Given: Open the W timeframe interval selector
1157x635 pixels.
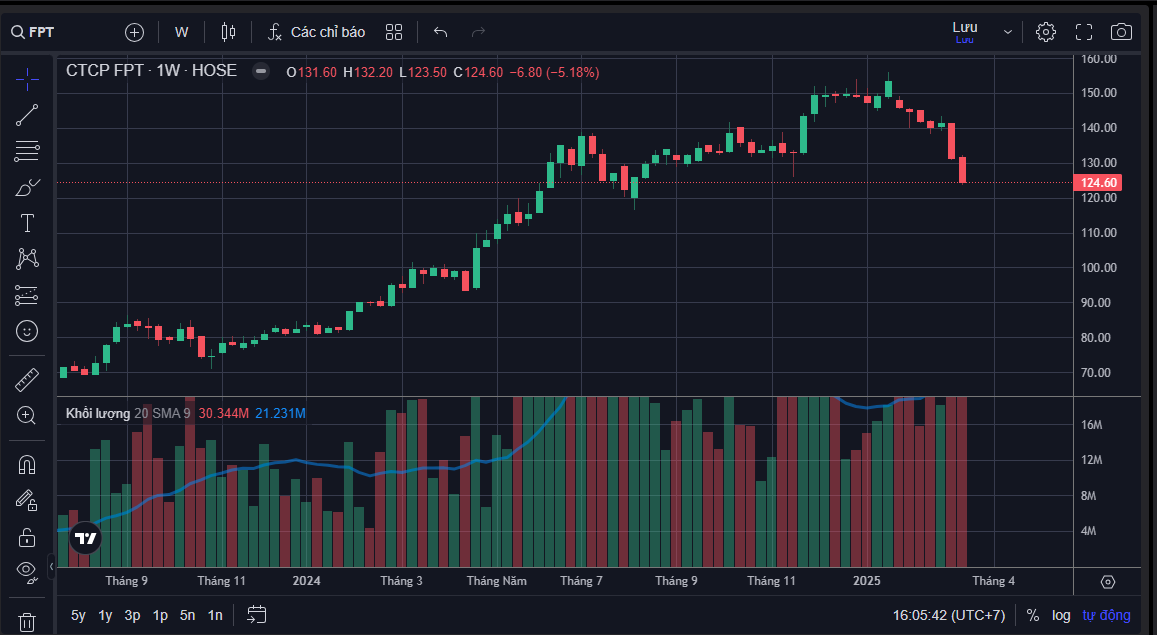Looking at the screenshot, I should tap(181, 32).
